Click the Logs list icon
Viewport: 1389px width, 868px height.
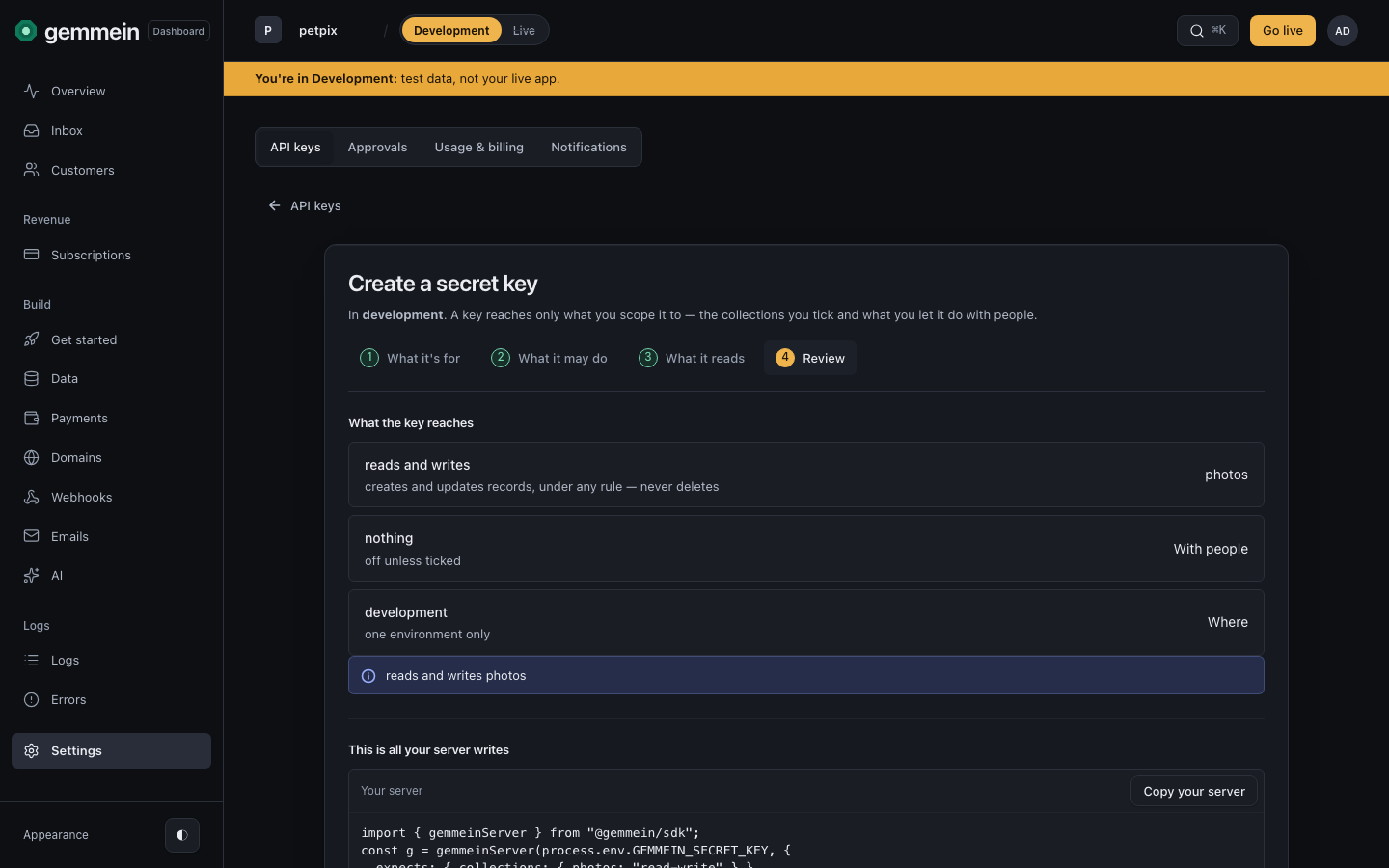pos(32,660)
